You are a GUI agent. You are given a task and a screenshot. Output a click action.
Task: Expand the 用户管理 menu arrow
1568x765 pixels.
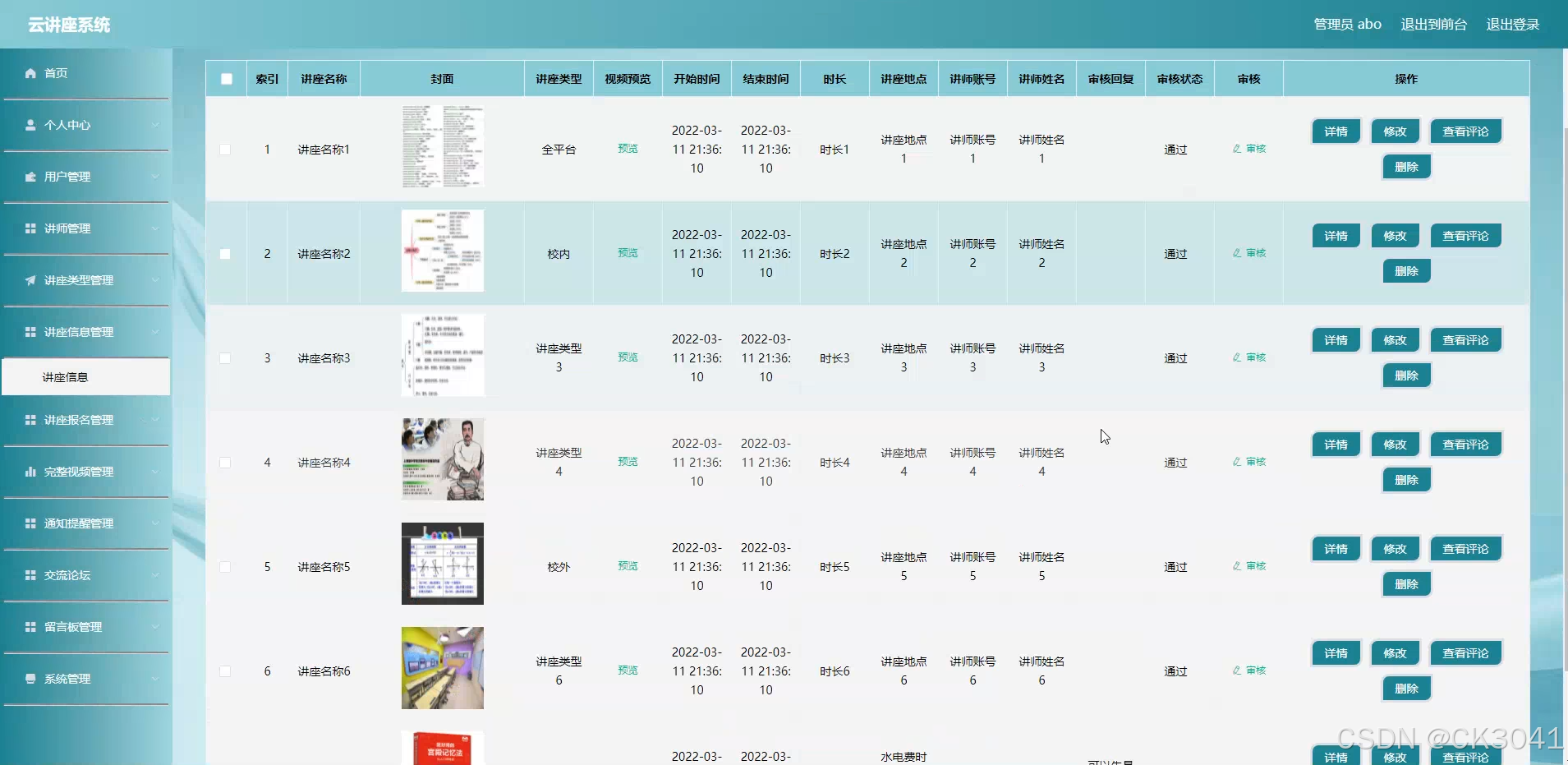coord(155,177)
